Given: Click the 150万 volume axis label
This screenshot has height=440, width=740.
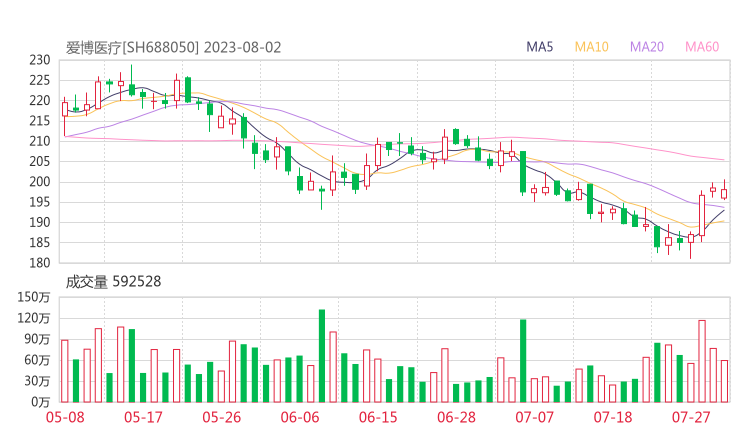Looking at the screenshot, I should 34,297.
